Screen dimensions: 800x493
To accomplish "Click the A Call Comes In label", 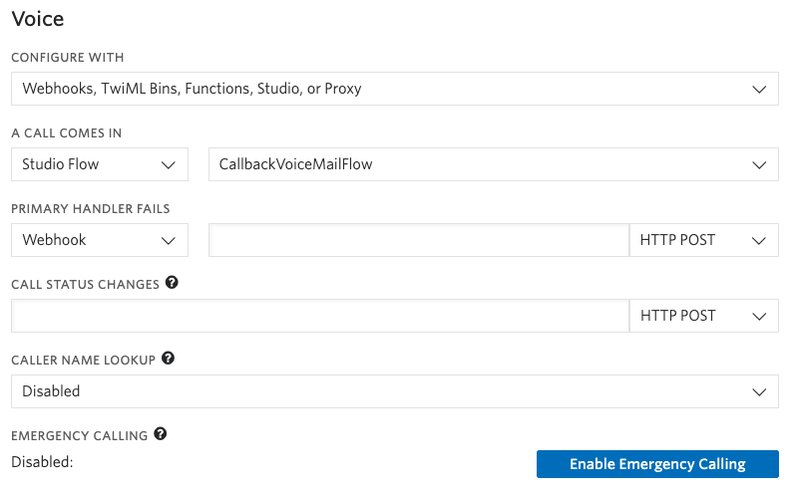I will [x=66, y=133].
